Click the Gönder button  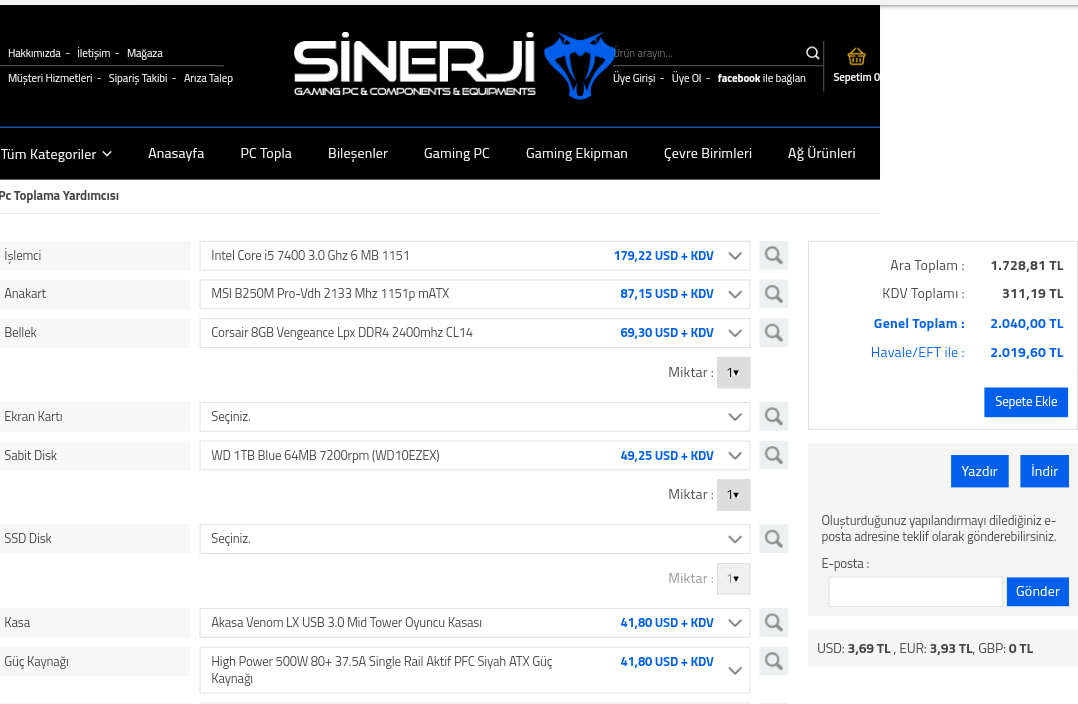click(x=1037, y=591)
